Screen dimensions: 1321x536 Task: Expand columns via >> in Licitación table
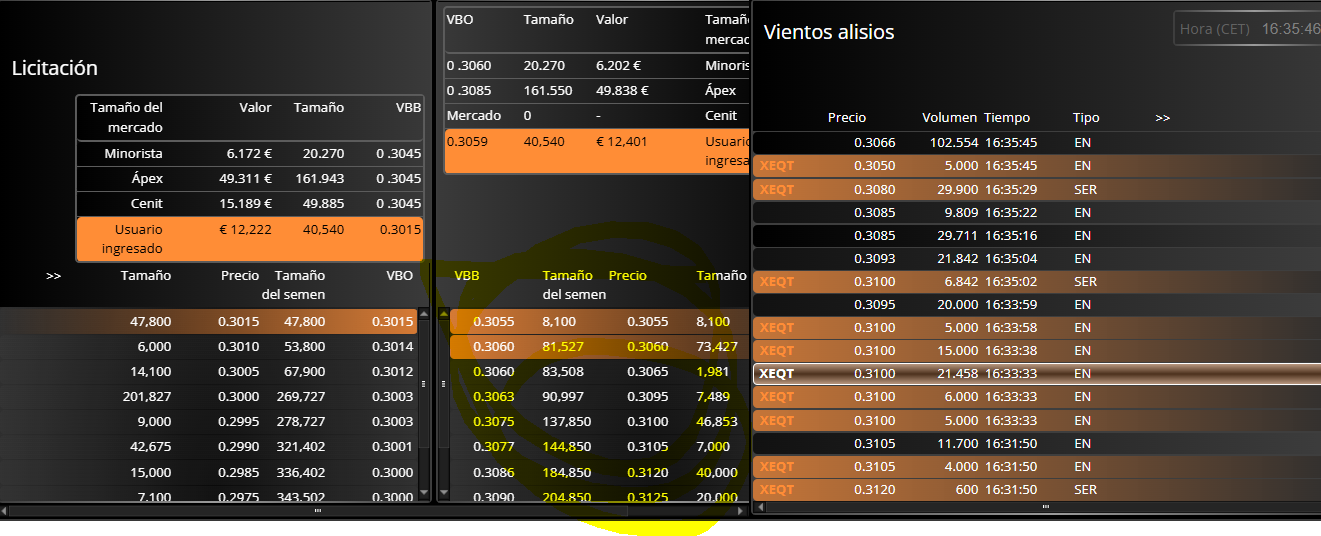click(x=54, y=275)
